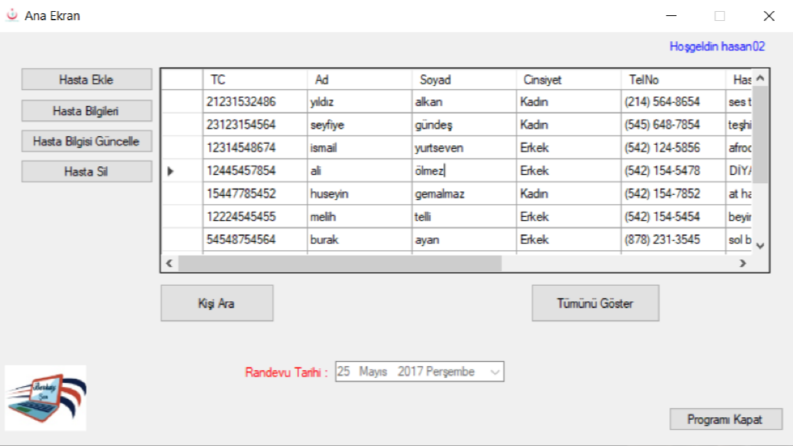Click grid scroll up arrow
The image size is (793, 446).
(x=760, y=78)
